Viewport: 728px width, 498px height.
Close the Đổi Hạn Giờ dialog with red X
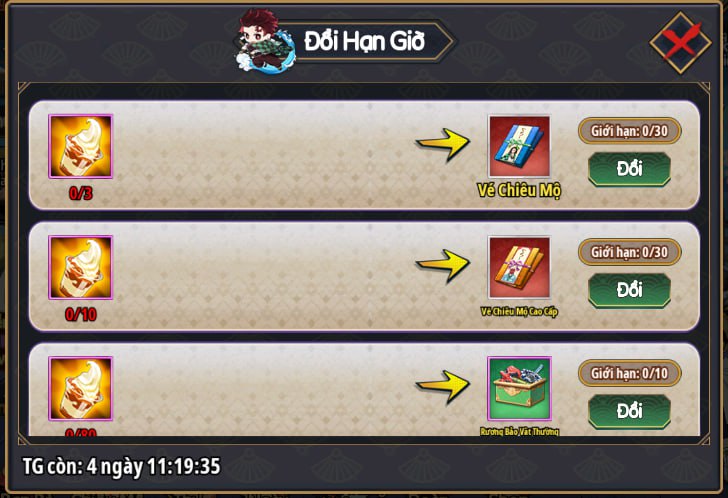(681, 43)
